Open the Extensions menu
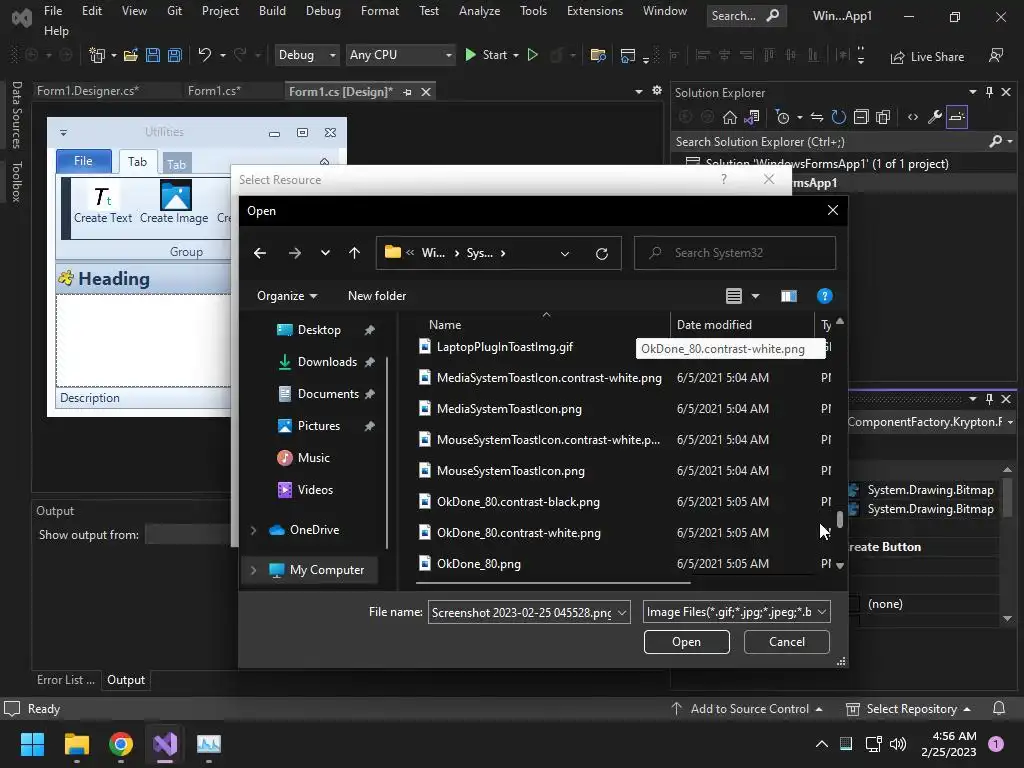 594,11
